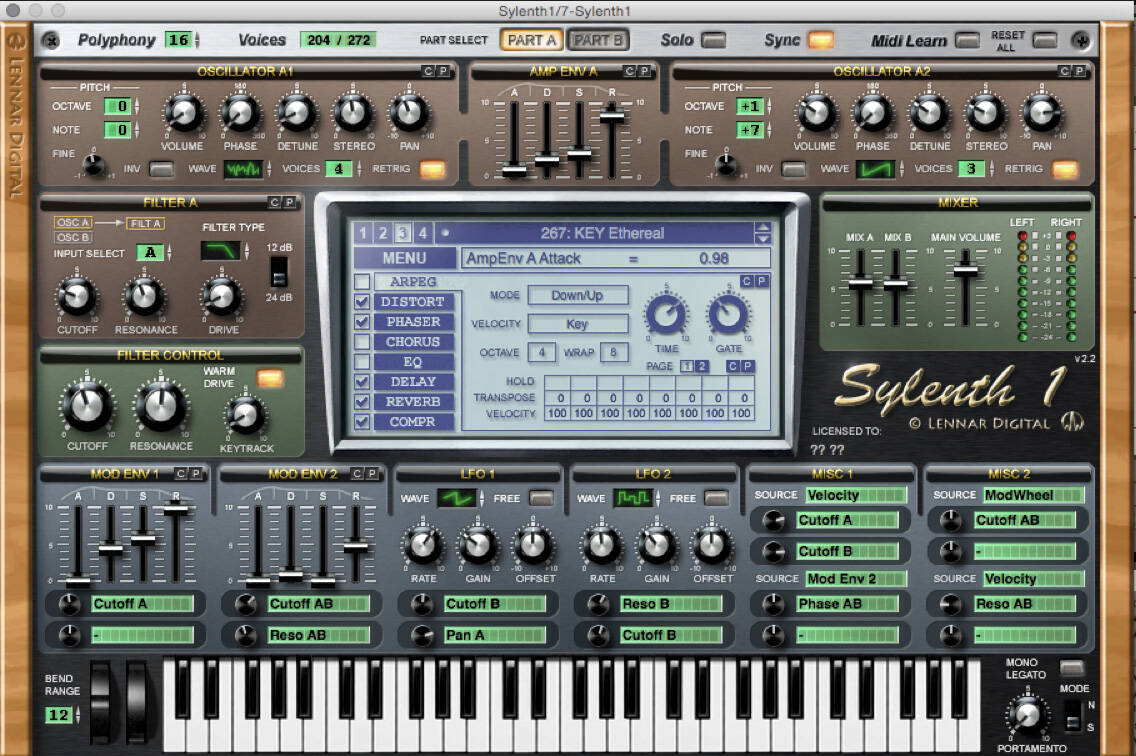Click the Oscillator A1 Fine tune knob
1136x756 pixels.
(x=94, y=165)
